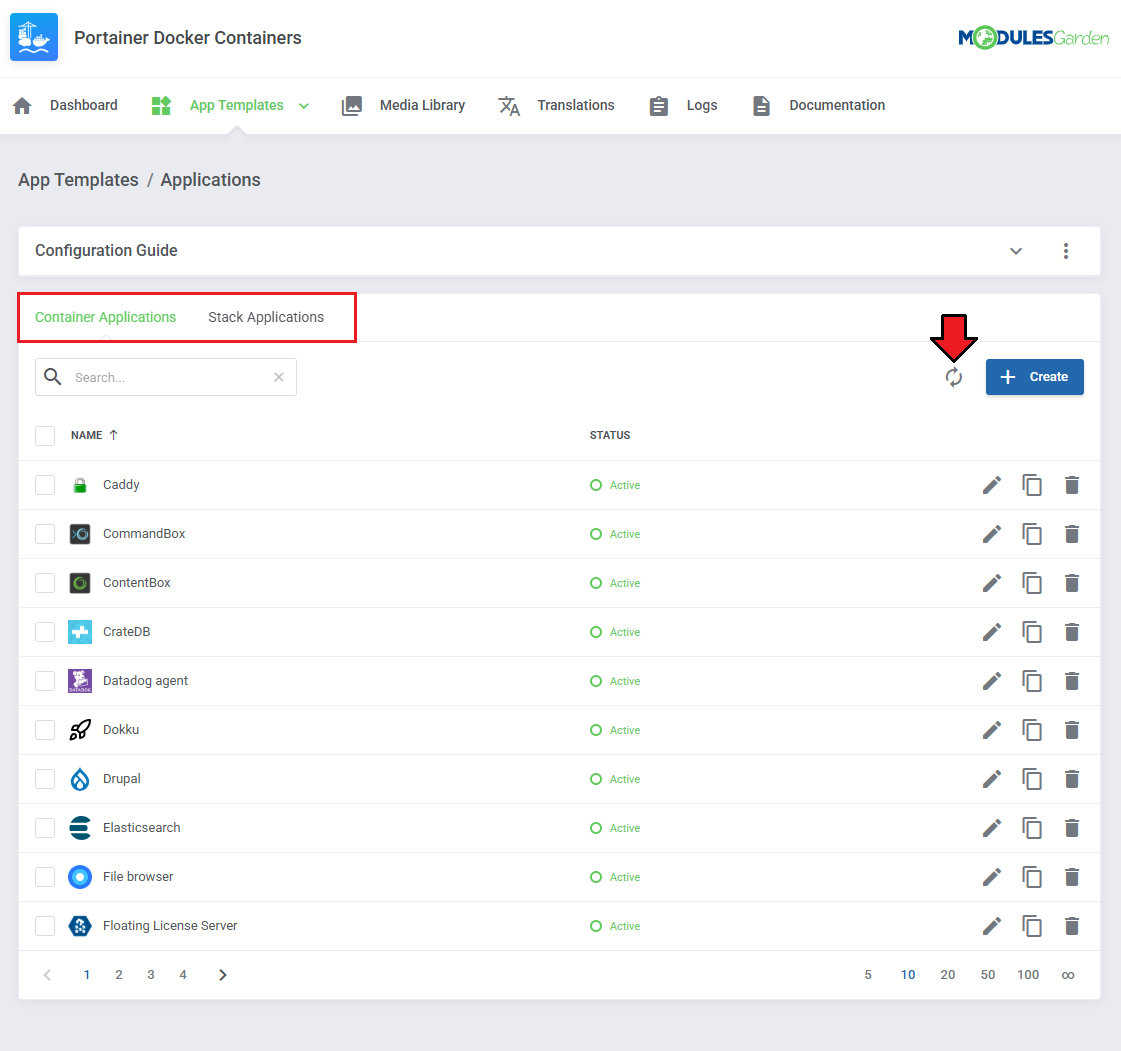Edit the Caddy application

(x=992, y=485)
